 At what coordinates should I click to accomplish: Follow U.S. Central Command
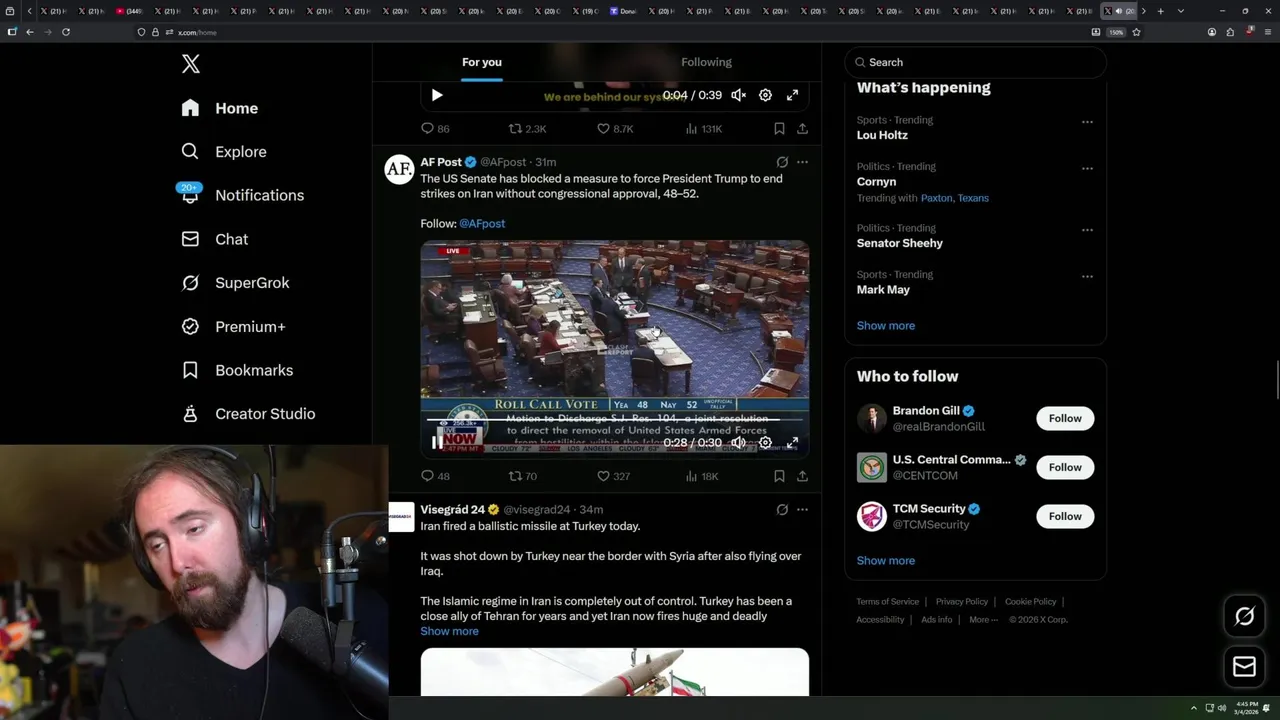pyautogui.click(x=1065, y=468)
